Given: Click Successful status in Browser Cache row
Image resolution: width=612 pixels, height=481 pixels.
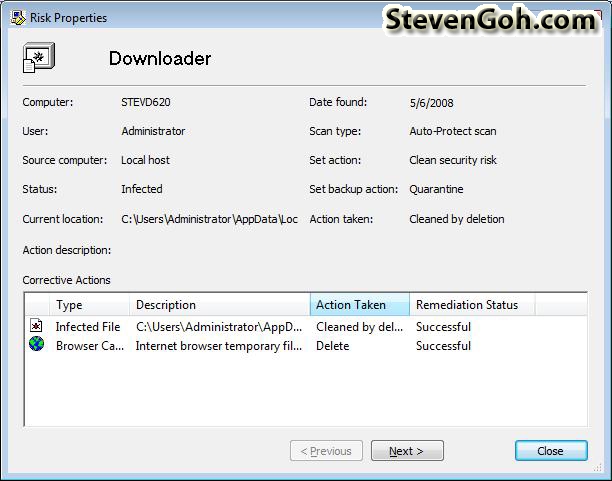Looking at the screenshot, I should pyautogui.click(x=443, y=346).
